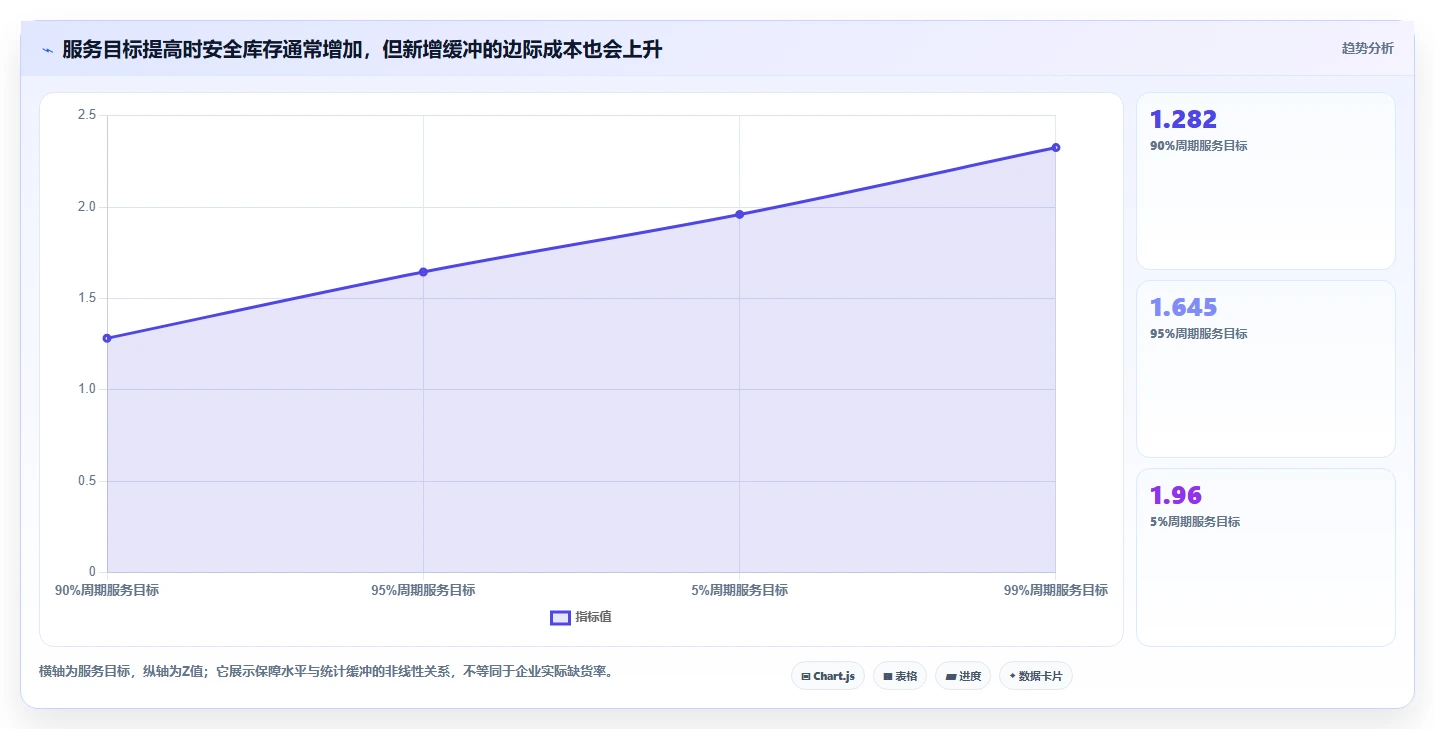Select the 数据卡片 tag chip
The height and width of the screenshot is (729, 1435).
[x=1035, y=676]
